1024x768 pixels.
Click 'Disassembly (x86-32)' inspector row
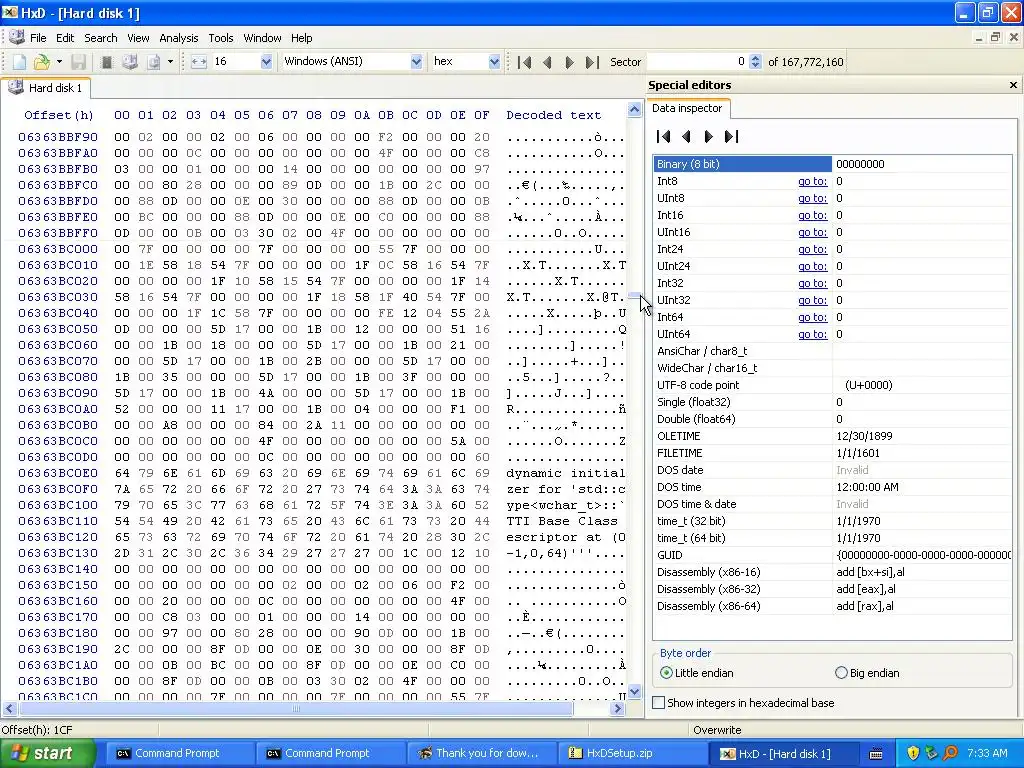[832, 588]
